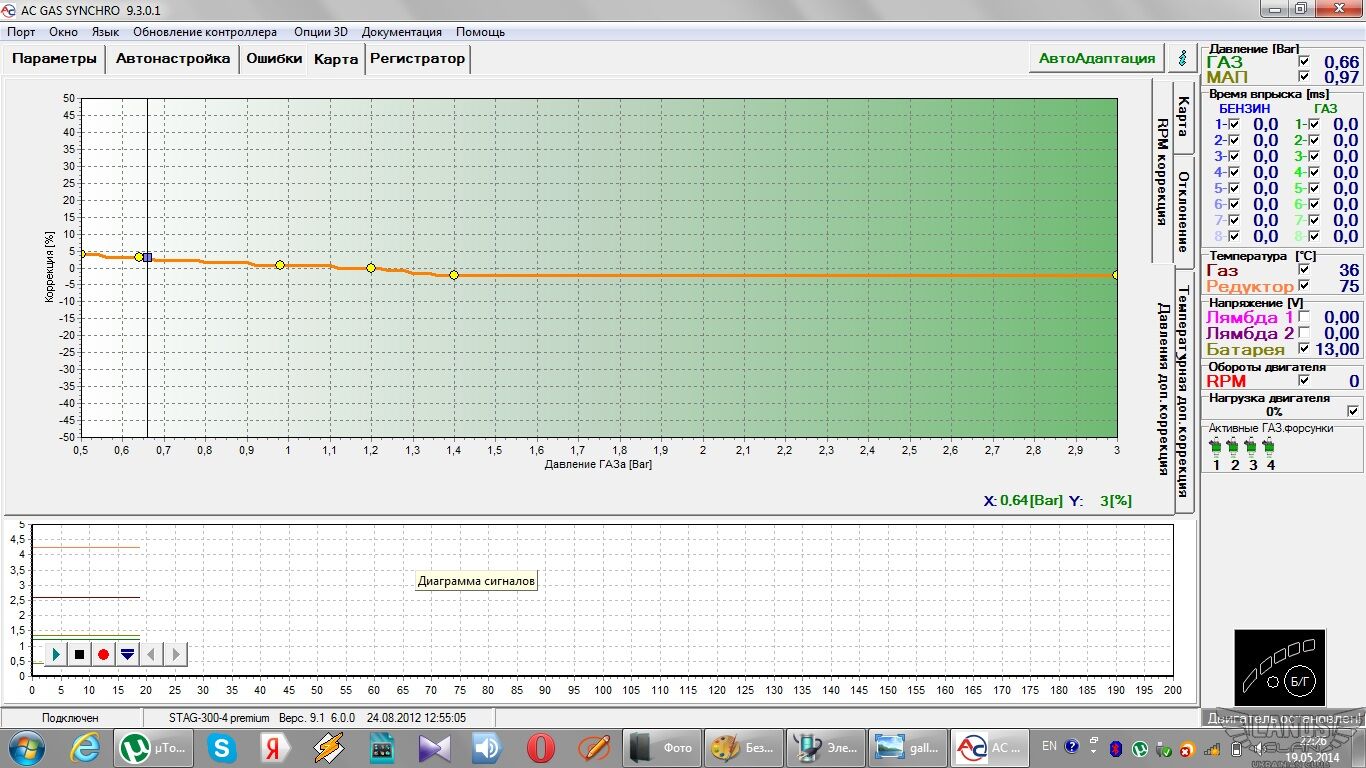Toggle the ГАЗ pressure checkbox

click(x=1303, y=62)
